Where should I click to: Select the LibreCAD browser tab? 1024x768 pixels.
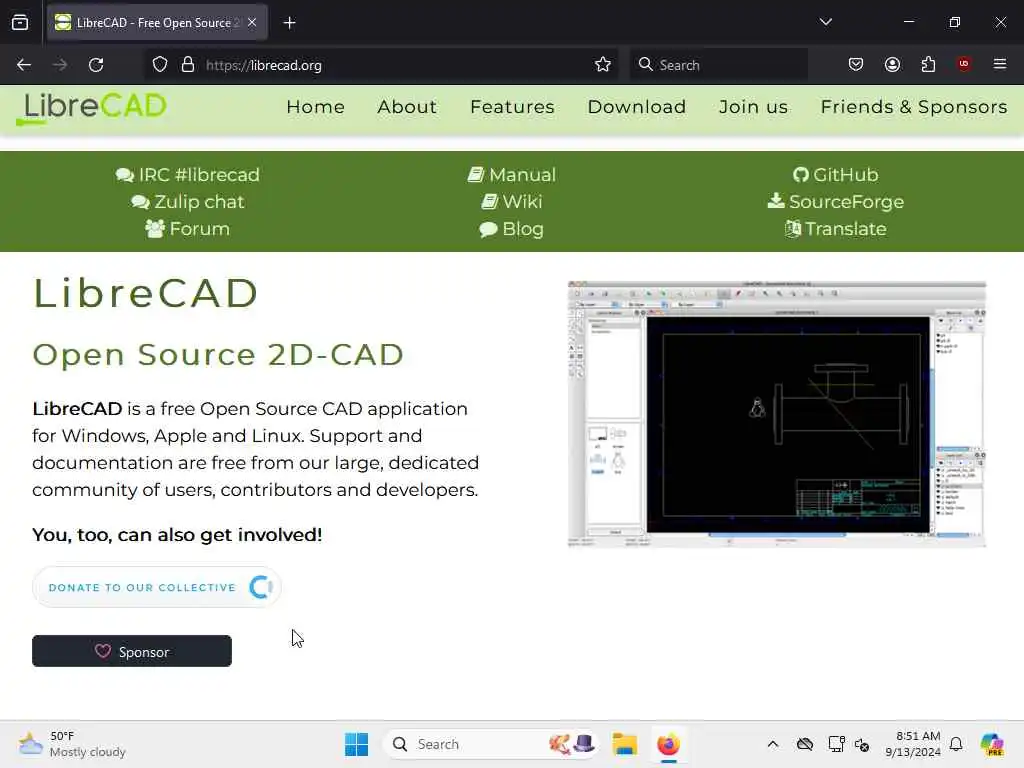[x=157, y=23]
